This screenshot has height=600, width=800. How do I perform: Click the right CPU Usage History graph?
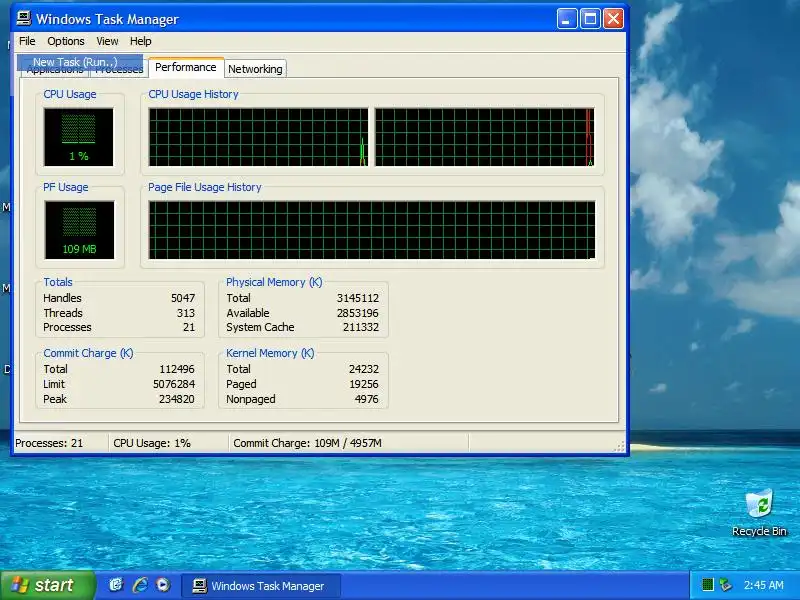(x=485, y=137)
